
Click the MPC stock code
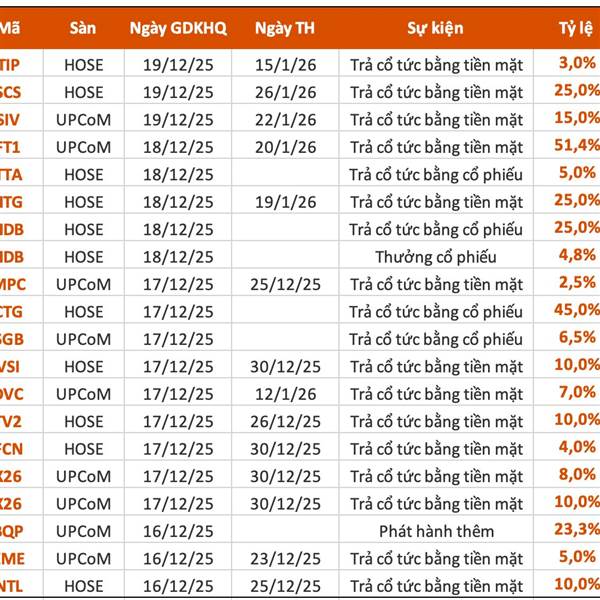coord(13,284)
